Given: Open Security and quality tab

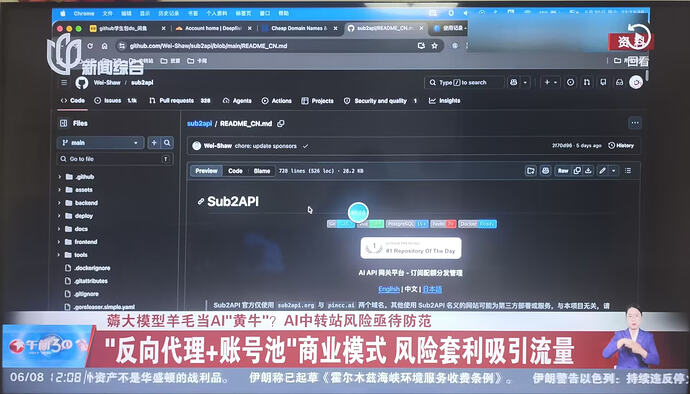Looking at the screenshot, I should click(380, 101).
